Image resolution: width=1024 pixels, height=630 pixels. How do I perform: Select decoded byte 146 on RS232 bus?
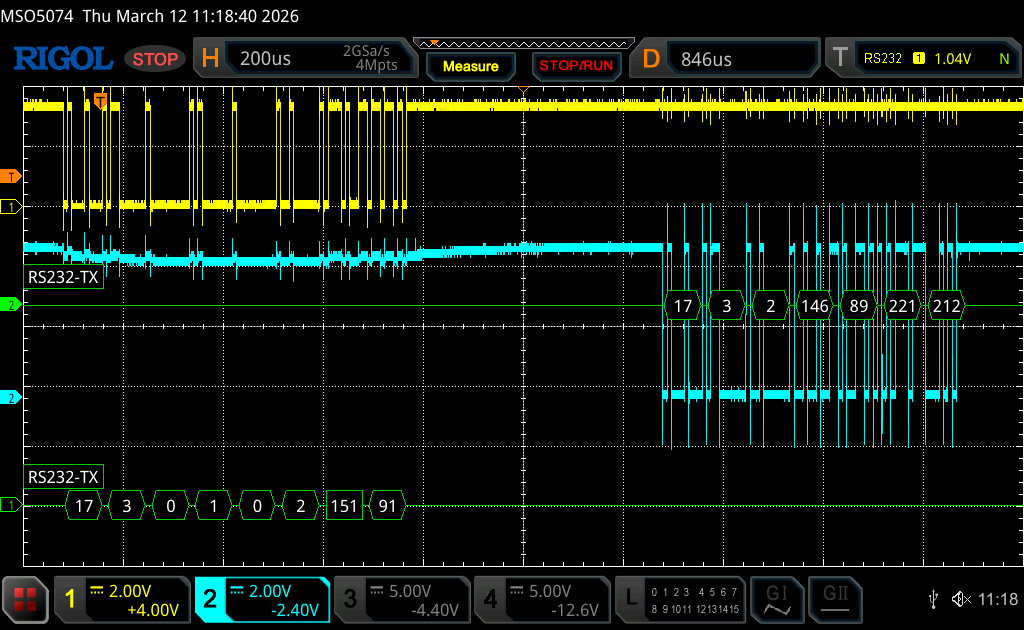point(814,306)
